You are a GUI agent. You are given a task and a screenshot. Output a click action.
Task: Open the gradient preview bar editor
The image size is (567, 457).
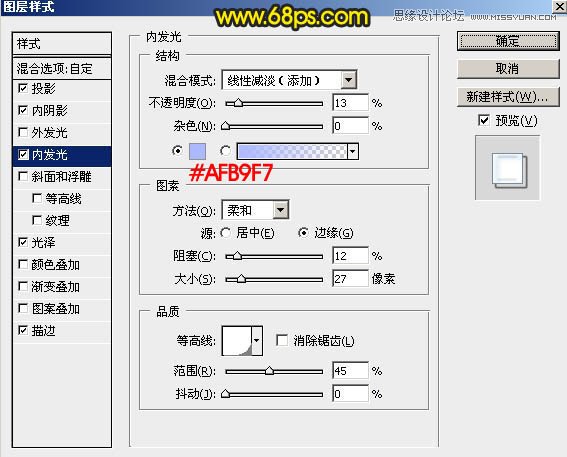point(292,151)
